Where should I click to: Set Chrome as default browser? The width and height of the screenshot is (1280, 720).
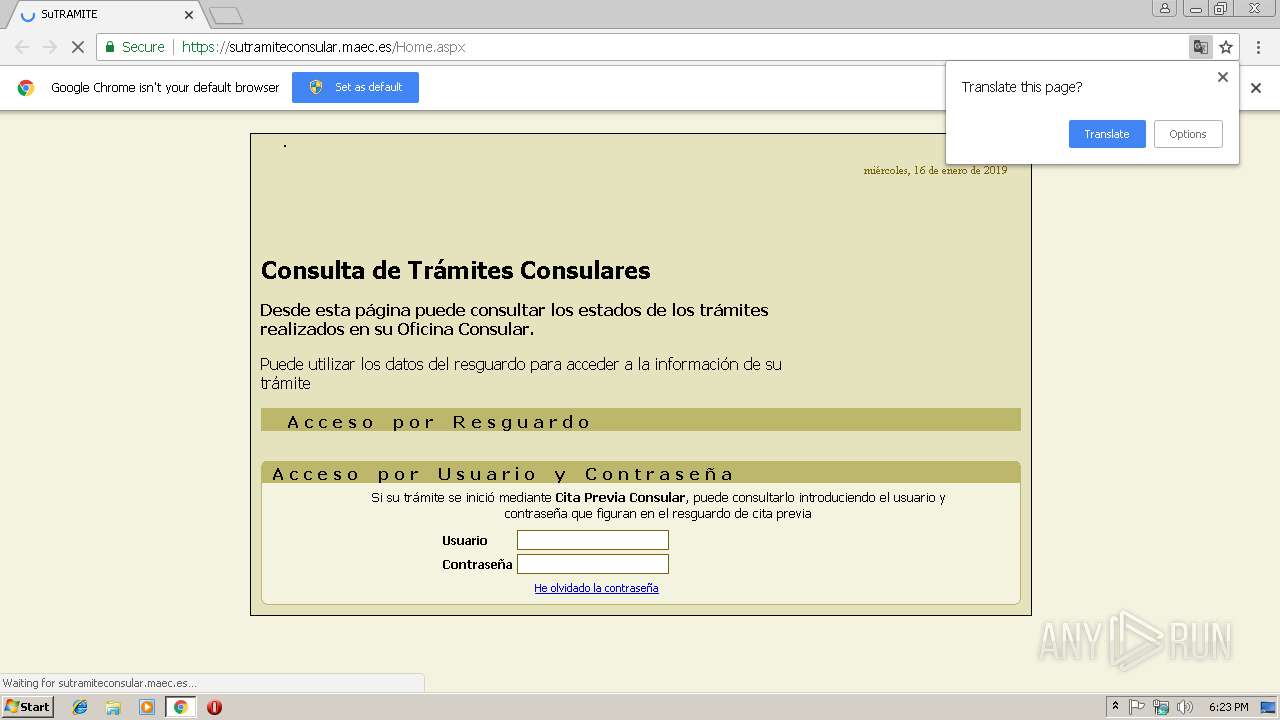click(x=355, y=87)
